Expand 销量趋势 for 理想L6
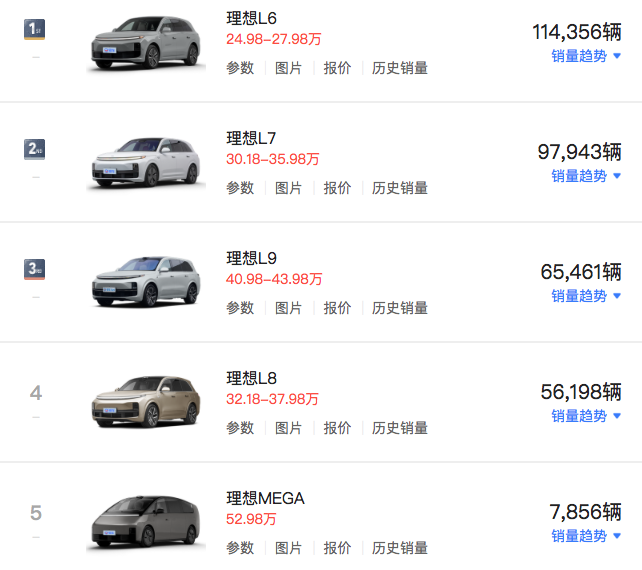The image size is (642, 570). tap(586, 56)
